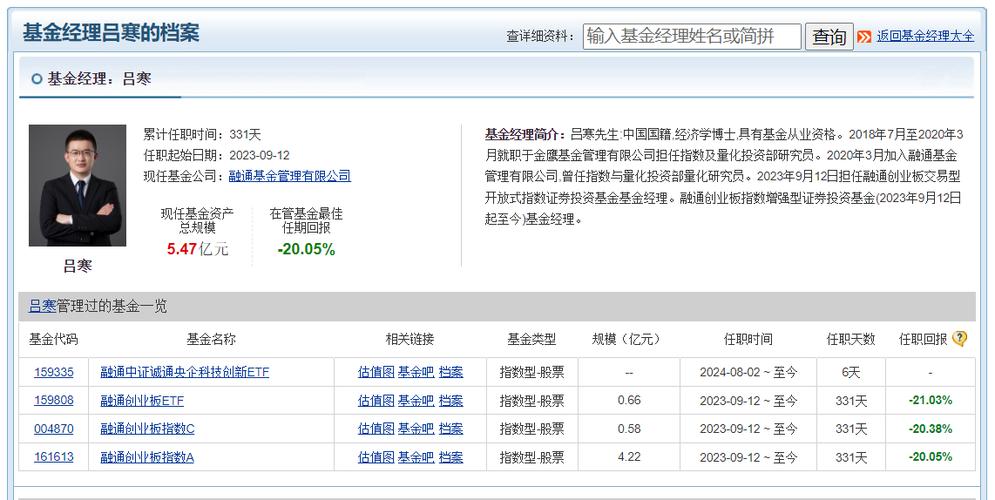Viewport: 995px width, 500px height.
Task: Open fund code 161613
Action: [54, 457]
